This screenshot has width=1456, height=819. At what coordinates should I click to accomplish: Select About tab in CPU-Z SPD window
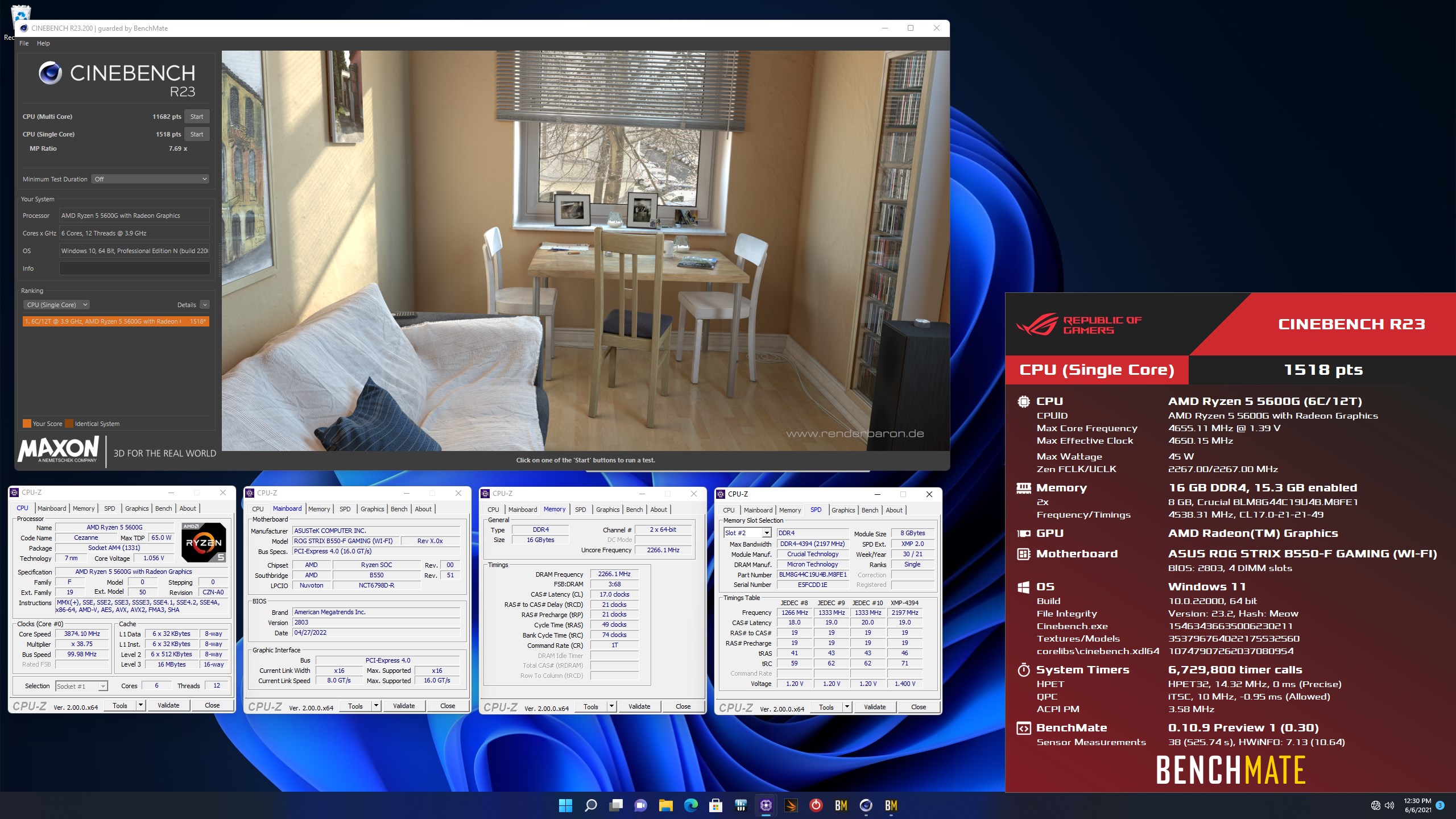(894, 510)
